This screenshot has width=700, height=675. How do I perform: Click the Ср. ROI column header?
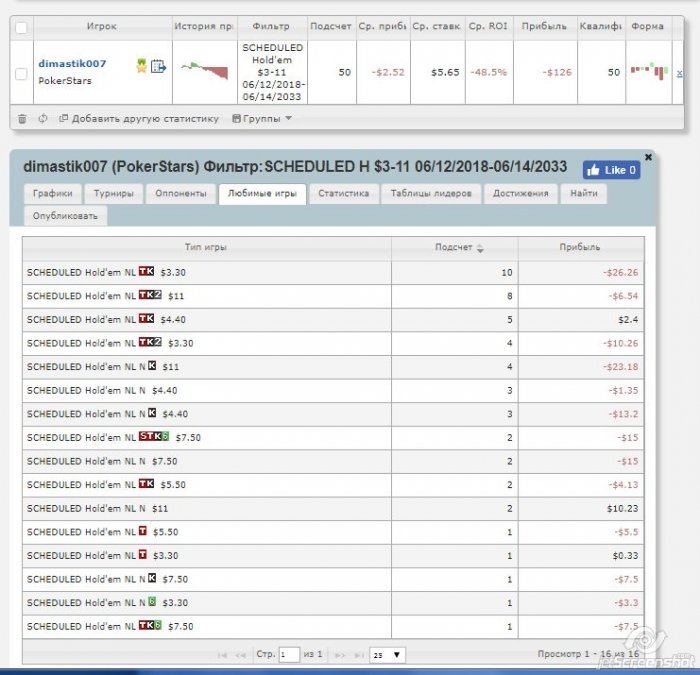tap(489, 27)
